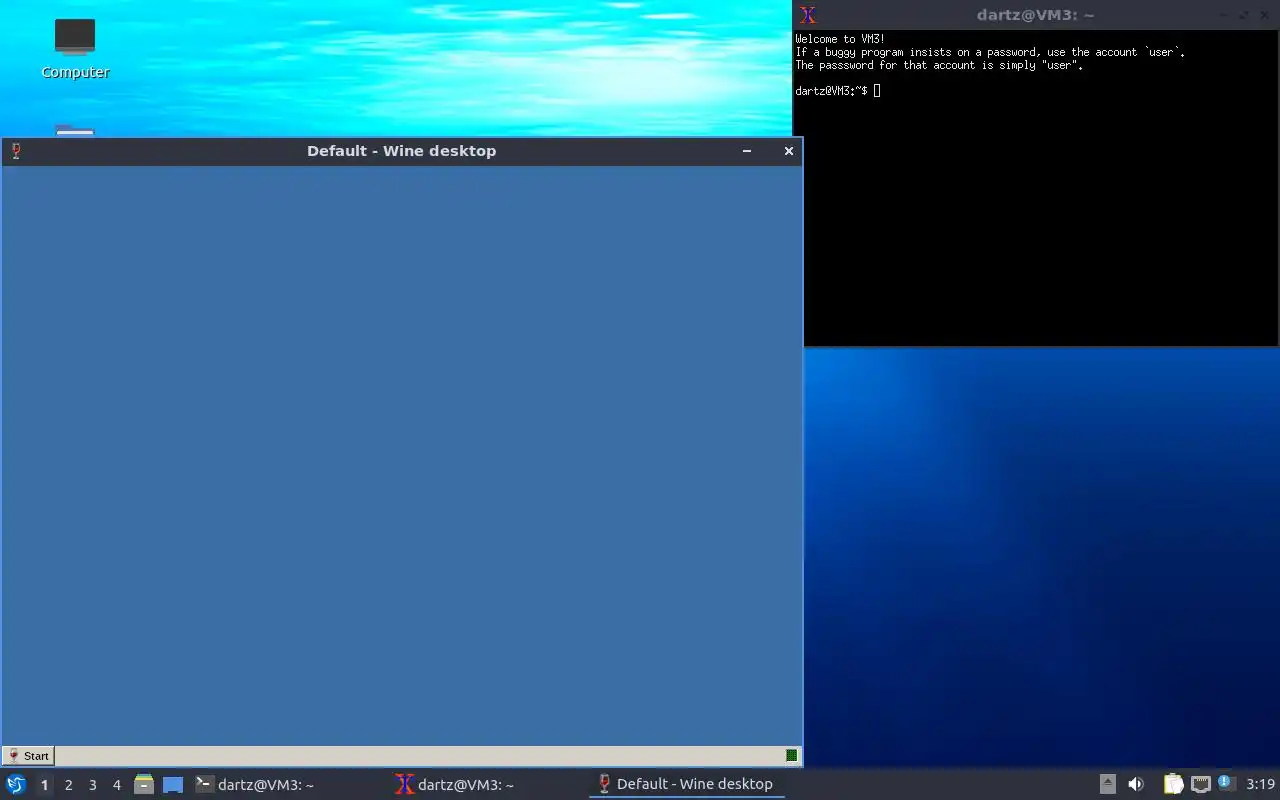Select taskbar entry with terminal prompt icon
This screenshot has width=1280, height=800.
coord(290,785)
